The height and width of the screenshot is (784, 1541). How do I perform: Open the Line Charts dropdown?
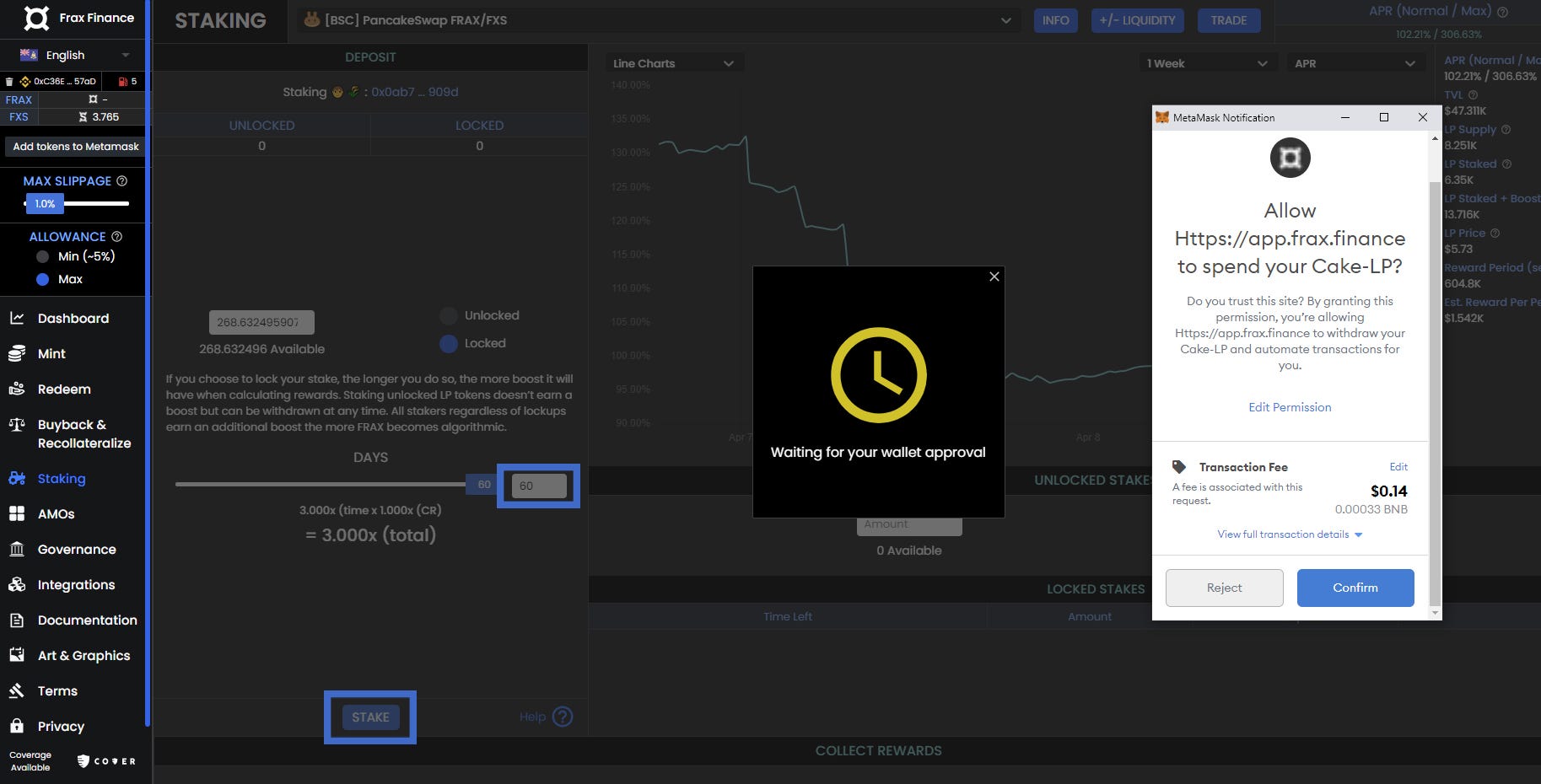(673, 63)
